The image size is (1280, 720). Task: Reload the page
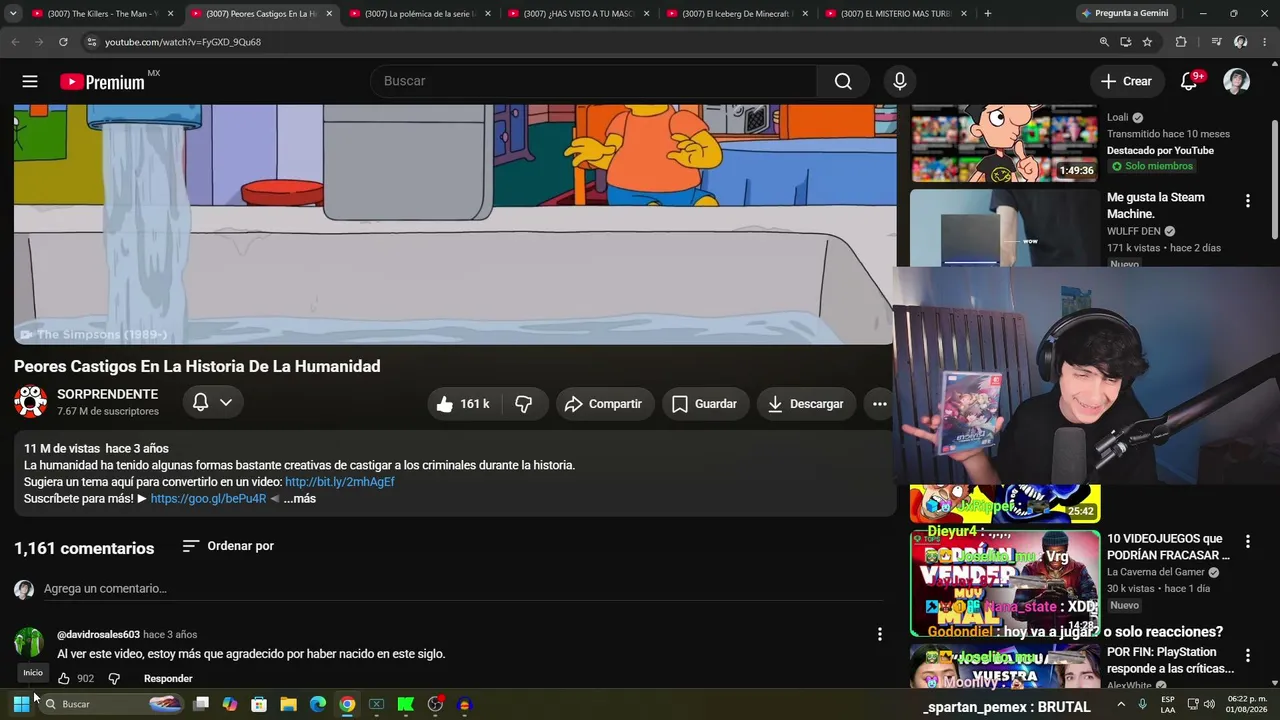point(63,42)
